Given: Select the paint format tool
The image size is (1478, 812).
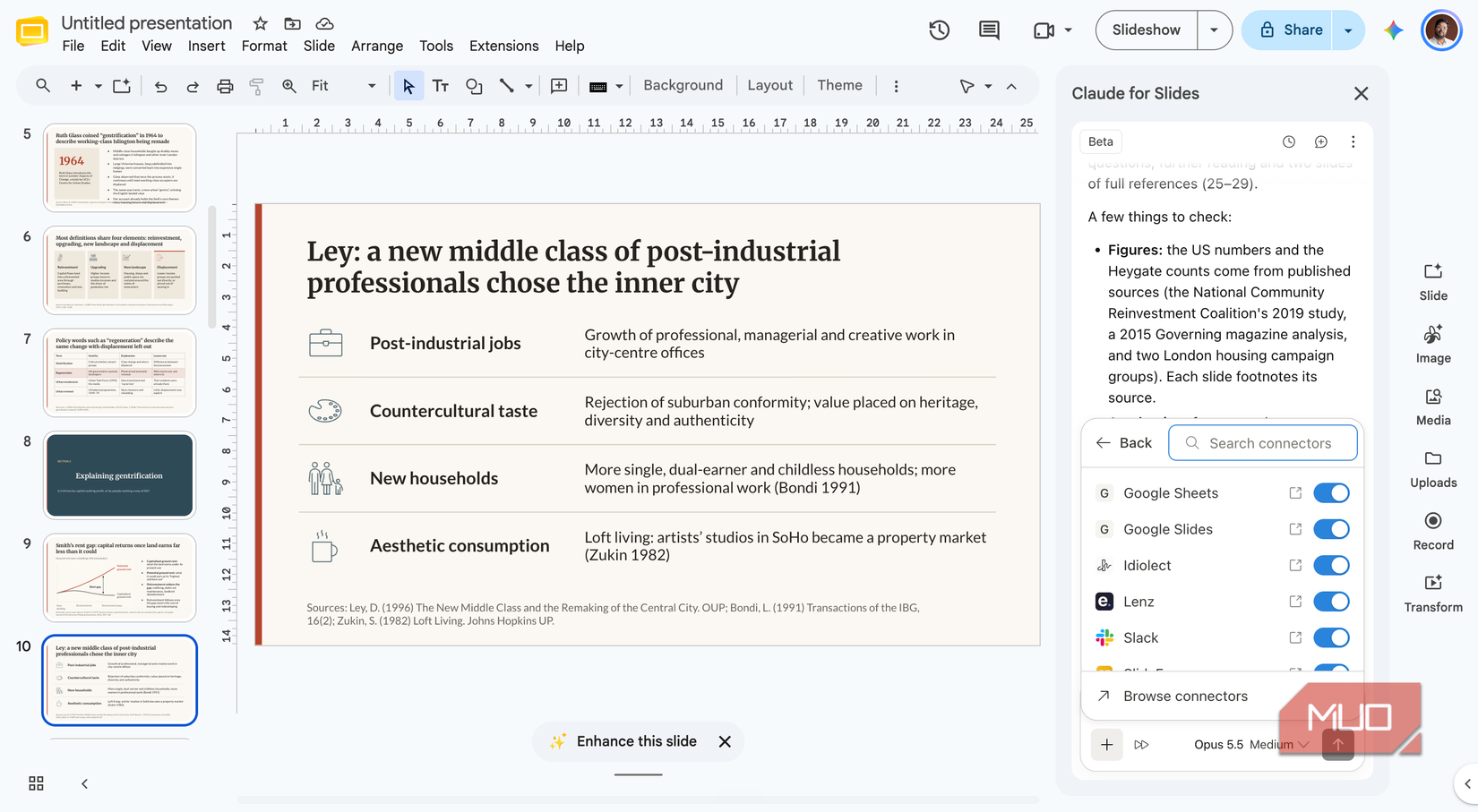Looking at the screenshot, I should point(257,86).
